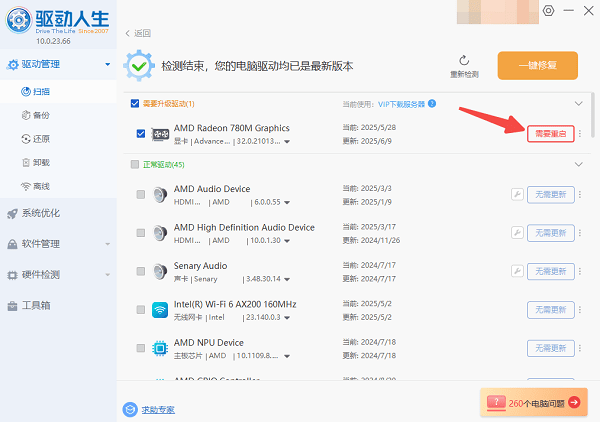
Task: Click the AMD NPU Device chip icon
Action: click(160, 348)
